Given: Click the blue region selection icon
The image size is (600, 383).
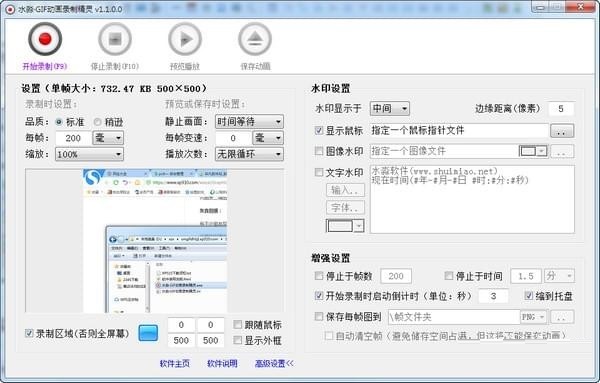Looking at the screenshot, I should point(148,333).
